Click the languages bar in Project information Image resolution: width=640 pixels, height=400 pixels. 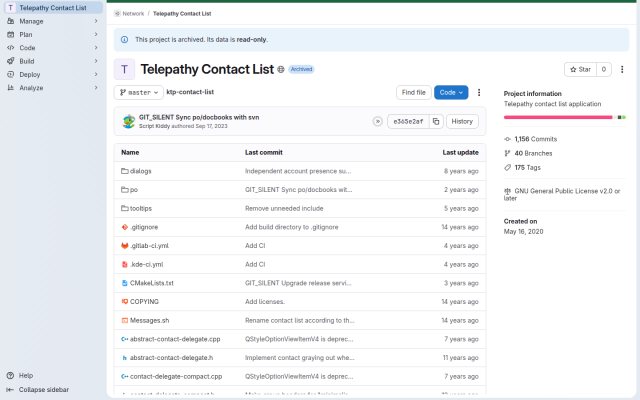[564, 117]
